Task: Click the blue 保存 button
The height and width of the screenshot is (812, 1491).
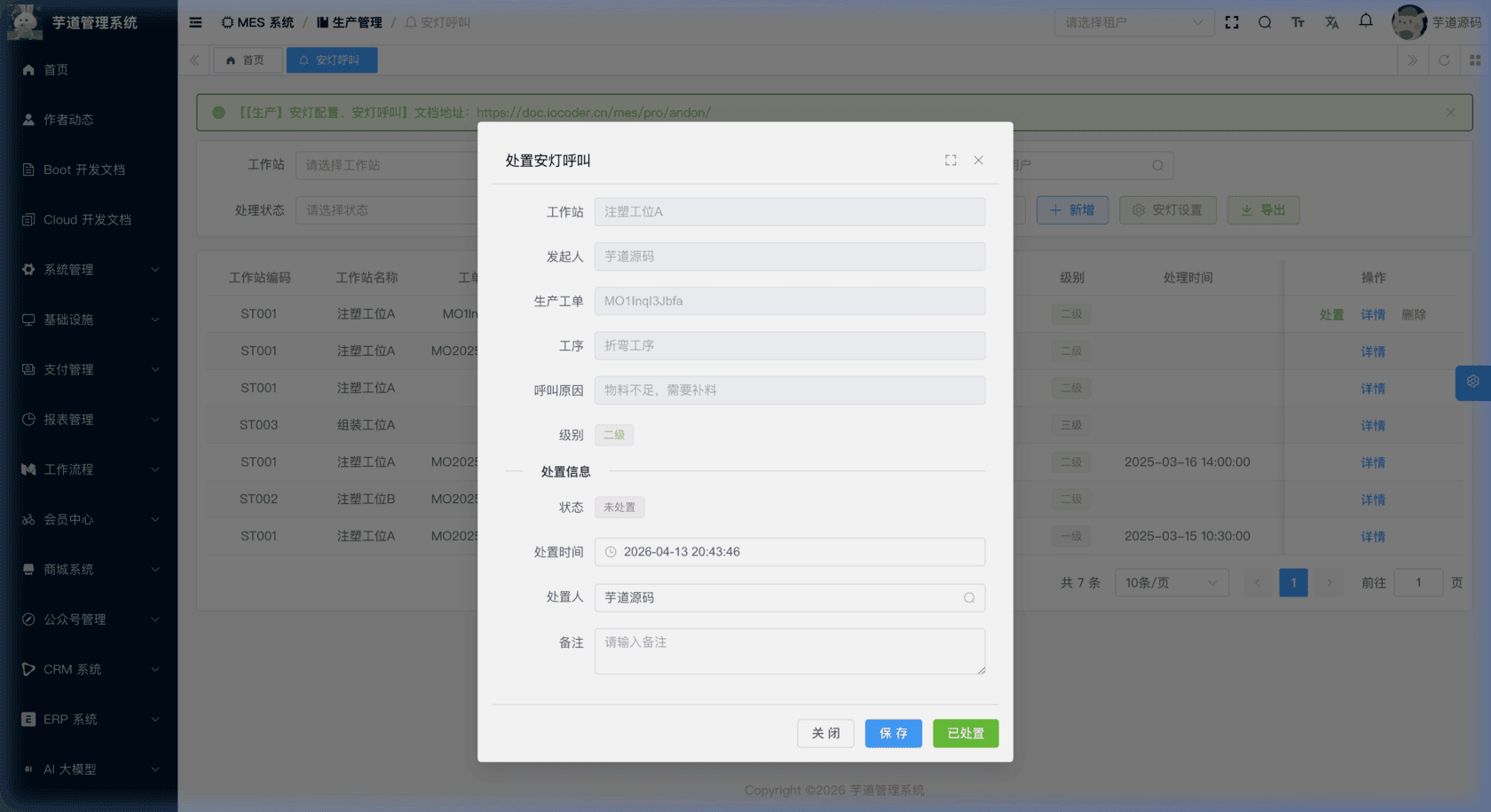Action: 893,734
